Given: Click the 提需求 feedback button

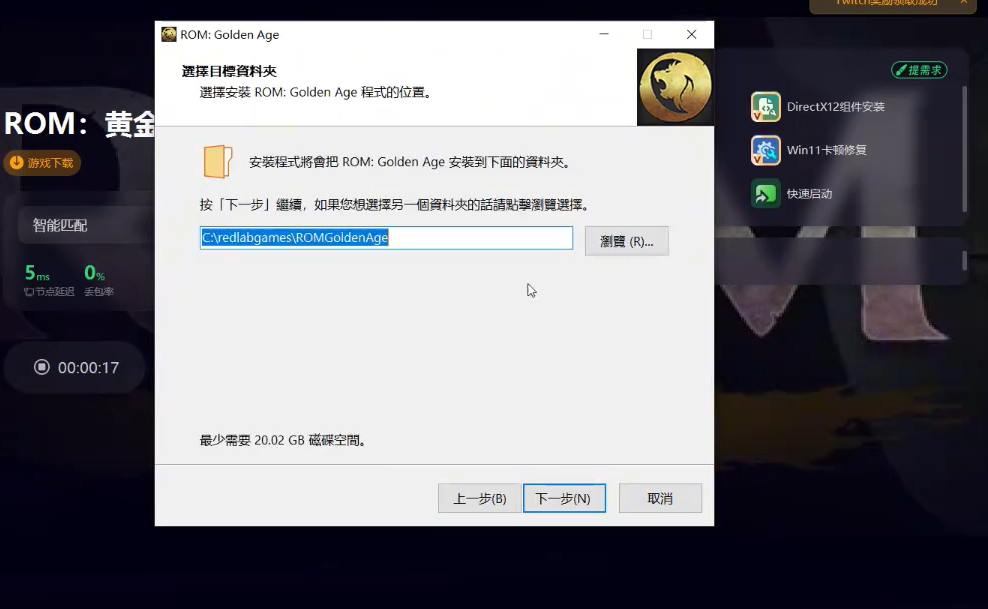Looking at the screenshot, I should click(919, 70).
